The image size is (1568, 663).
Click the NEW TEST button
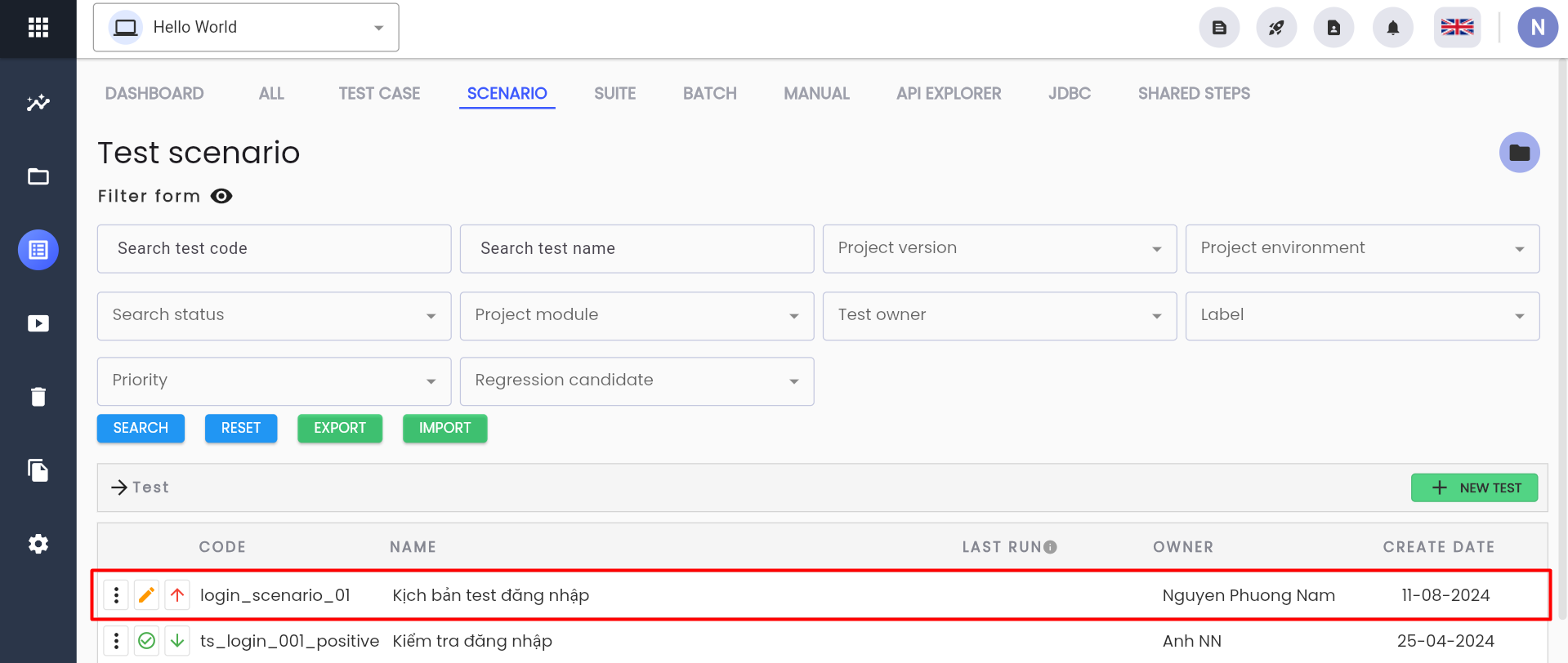pyautogui.click(x=1474, y=487)
